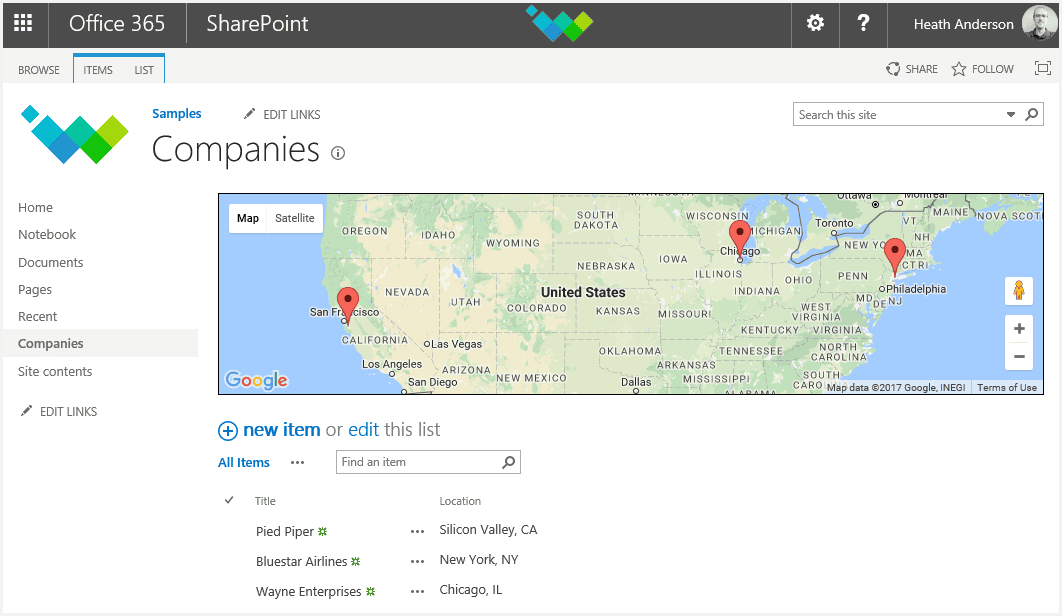Switch the map to Map view

[x=248, y=218]
